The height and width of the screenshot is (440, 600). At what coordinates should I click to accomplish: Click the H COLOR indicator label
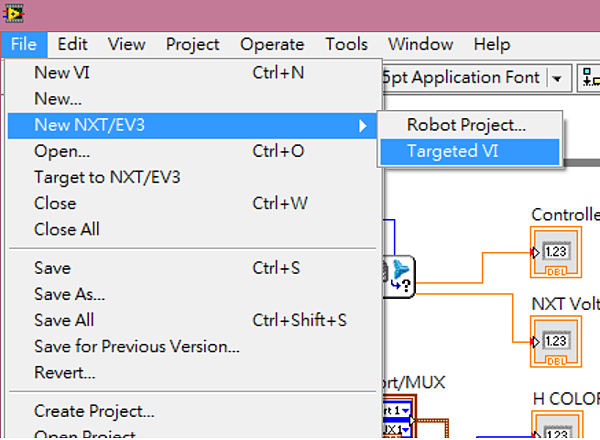coord(566,399)
